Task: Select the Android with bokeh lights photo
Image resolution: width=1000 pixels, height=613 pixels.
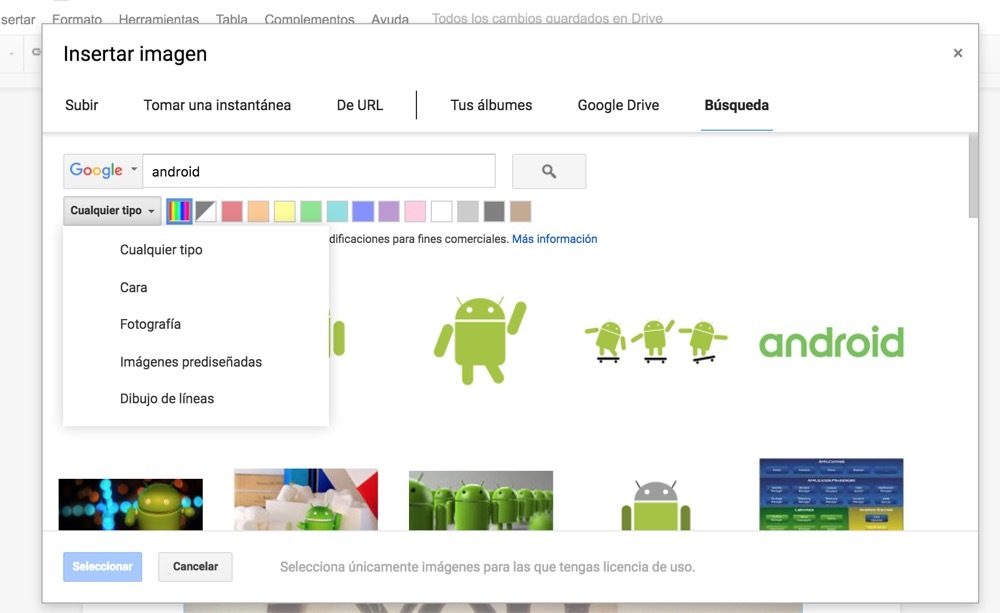Action: coord(131,505)
